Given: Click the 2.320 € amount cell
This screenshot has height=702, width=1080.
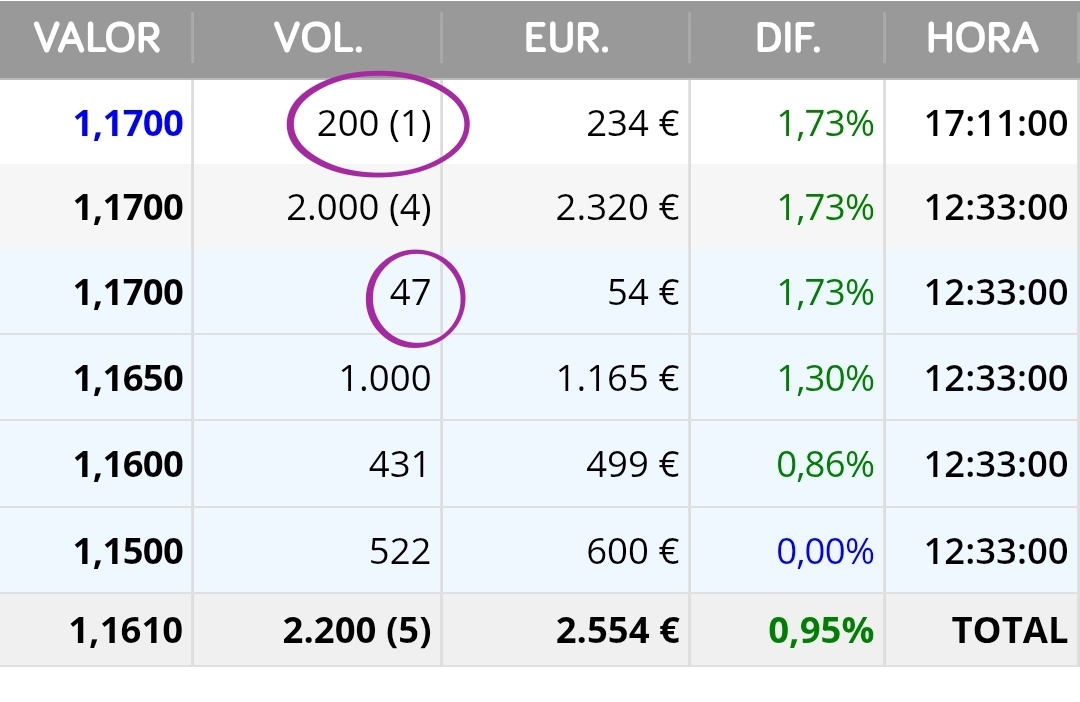Looking at the screenshot, I should [617, 208].
